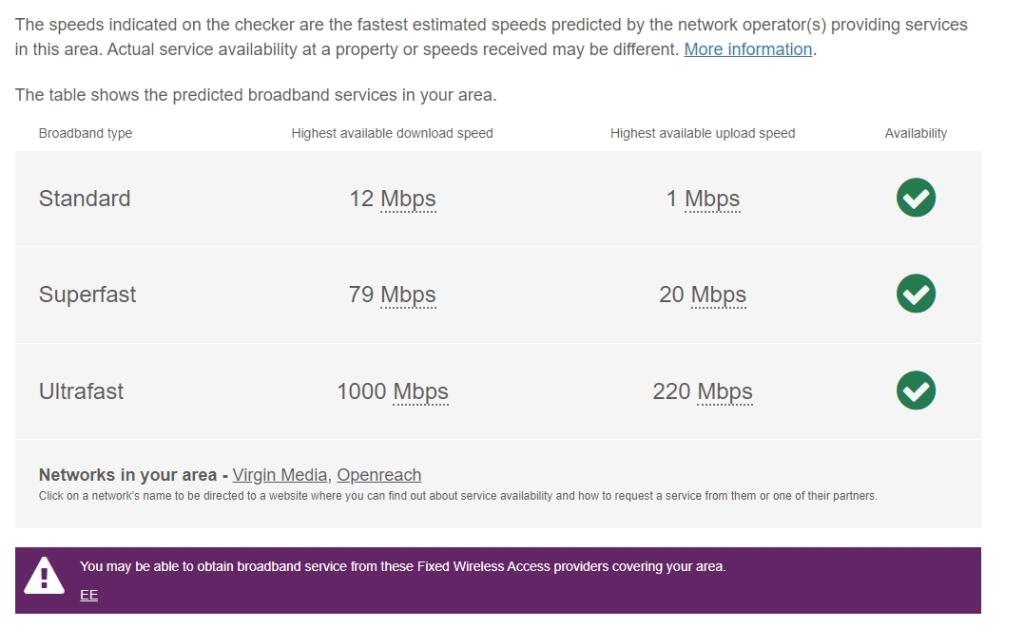The image size is (1024, 628).
Task: Click the green availability checkmark for Ultrafast broadband
Action: pos(915,391)
